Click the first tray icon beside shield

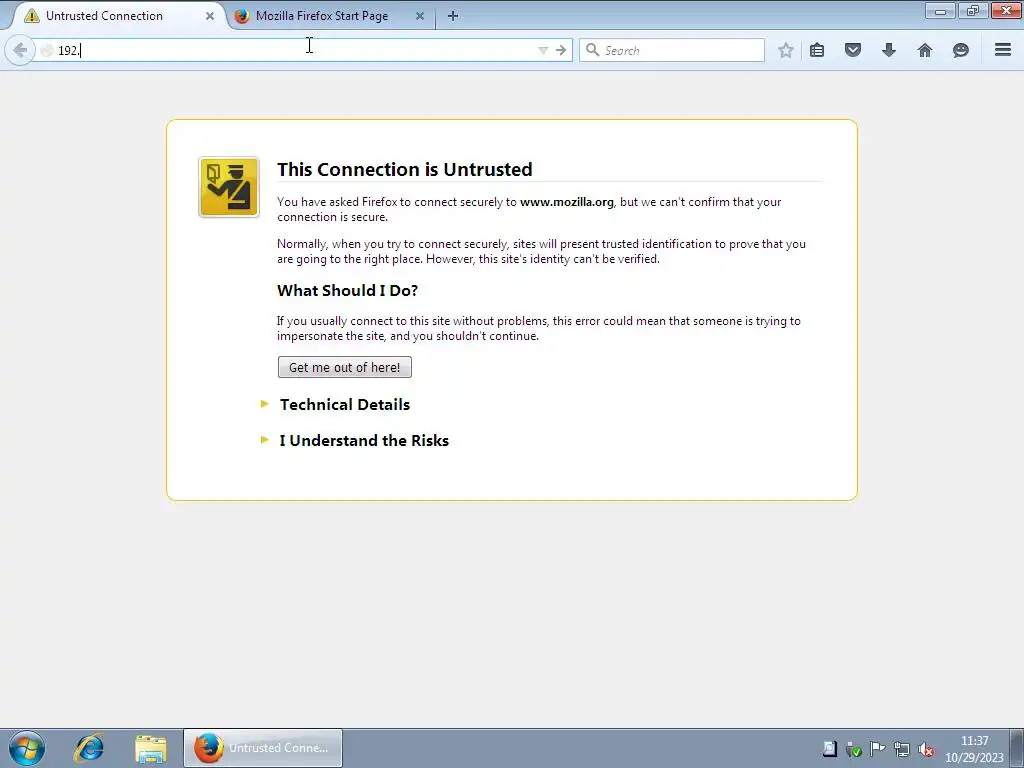[829, 749]
